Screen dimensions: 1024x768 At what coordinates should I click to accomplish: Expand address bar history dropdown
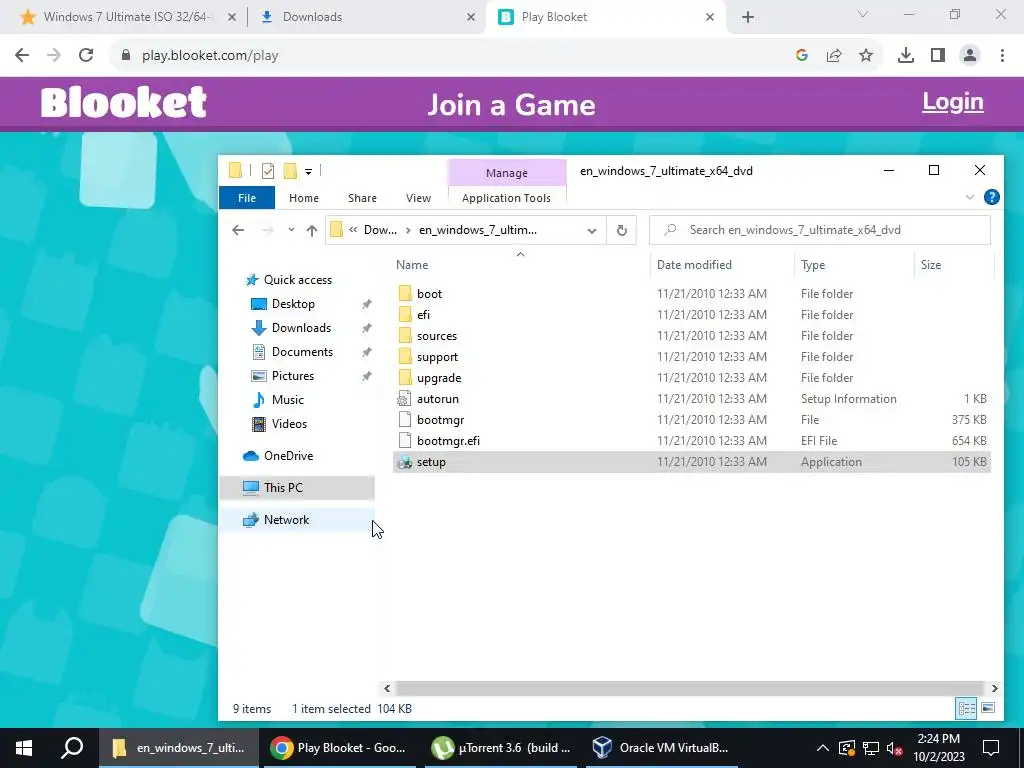click(592, 231)
